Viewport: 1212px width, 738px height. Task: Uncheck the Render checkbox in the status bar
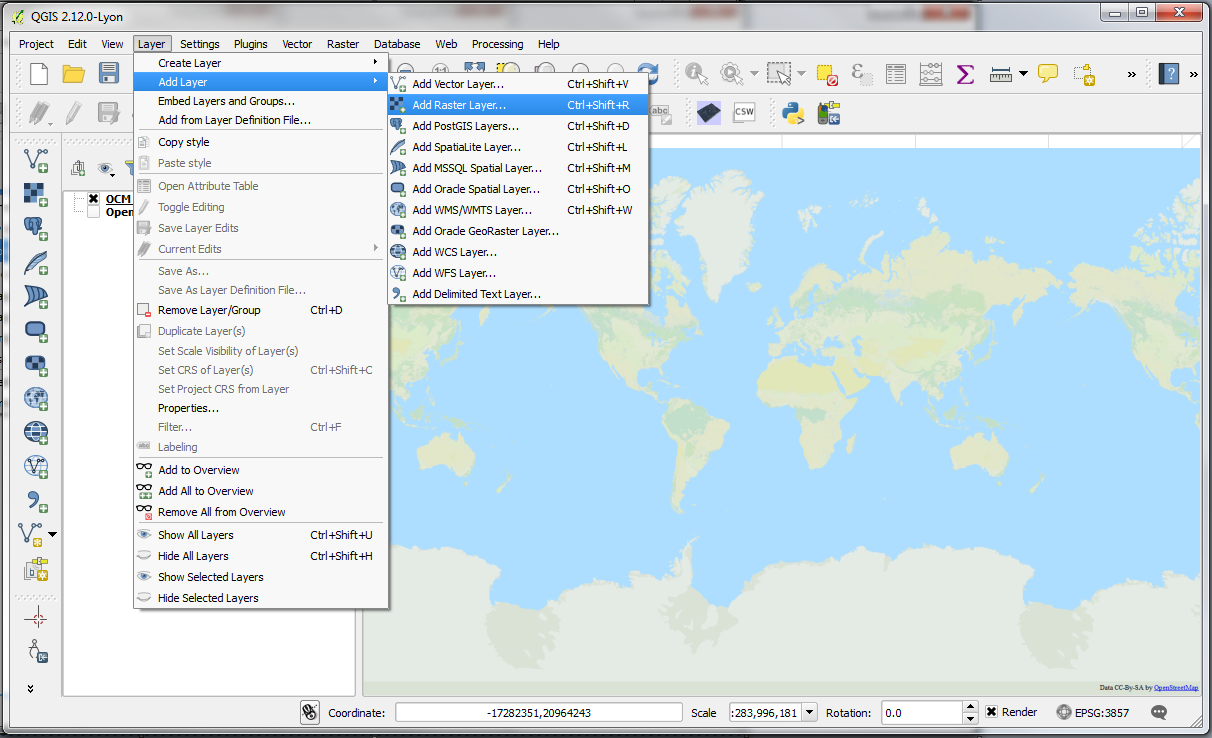[x=990, y=712]
